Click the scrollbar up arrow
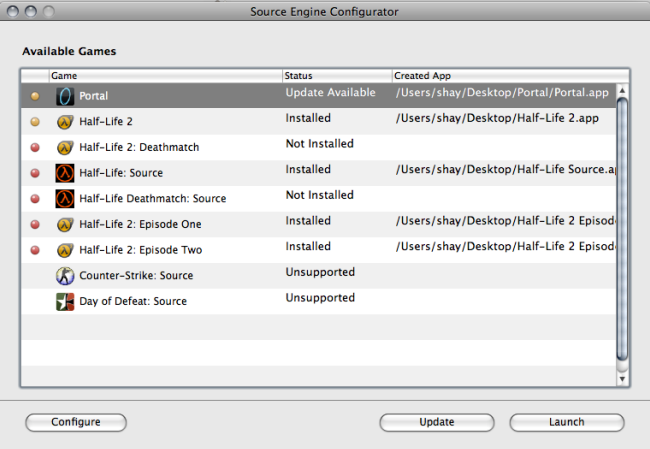This screenshot has width=650, height=449. tap(622, 90)
